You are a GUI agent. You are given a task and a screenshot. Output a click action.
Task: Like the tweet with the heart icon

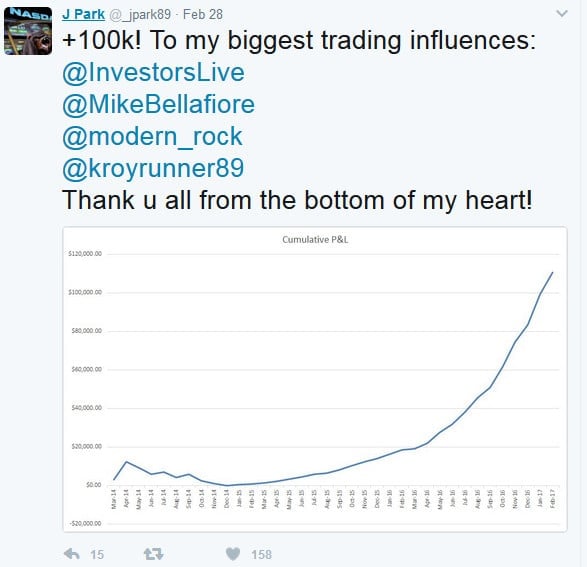(233, 554)
